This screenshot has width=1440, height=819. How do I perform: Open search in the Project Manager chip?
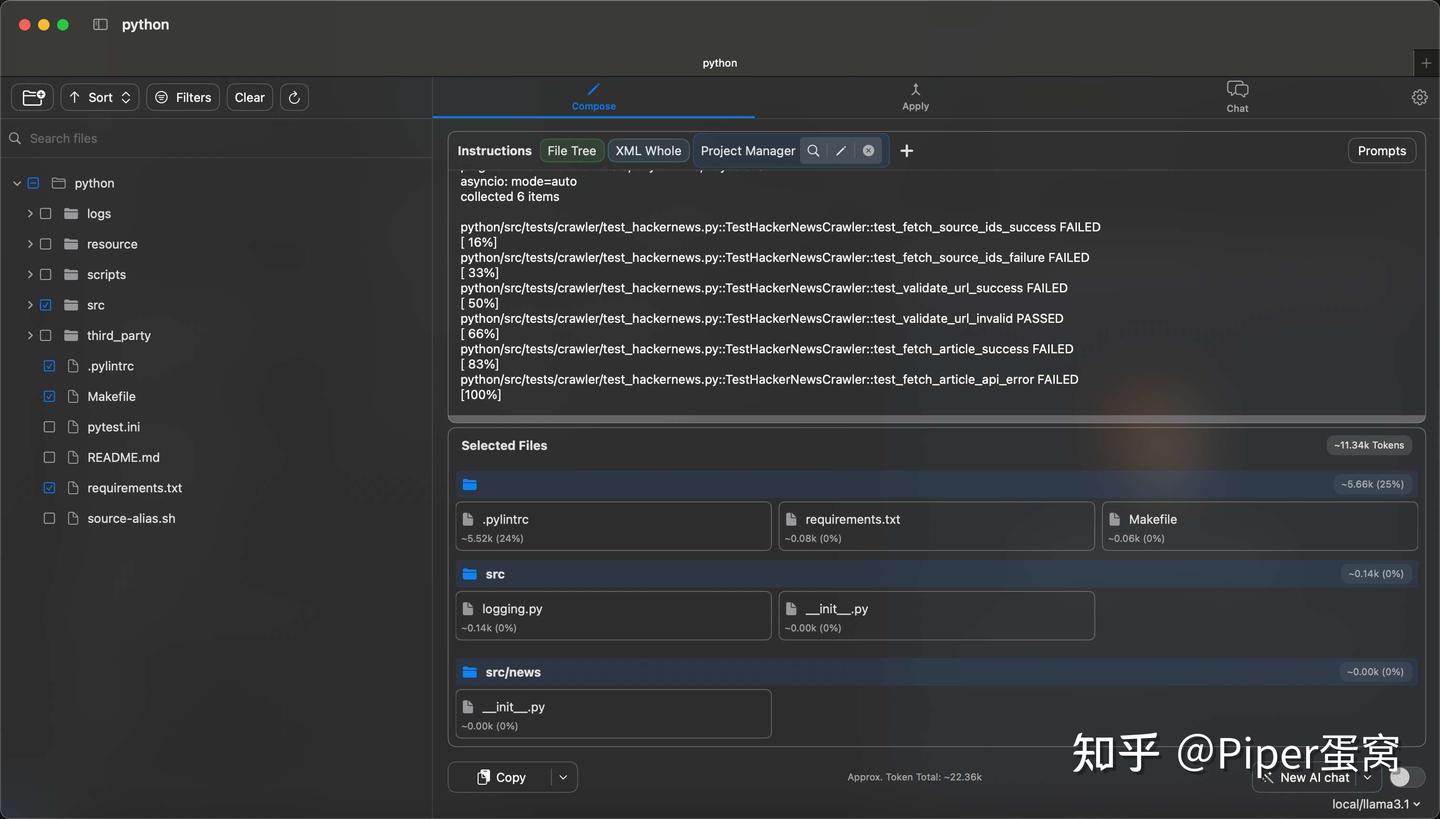[814, 150]
